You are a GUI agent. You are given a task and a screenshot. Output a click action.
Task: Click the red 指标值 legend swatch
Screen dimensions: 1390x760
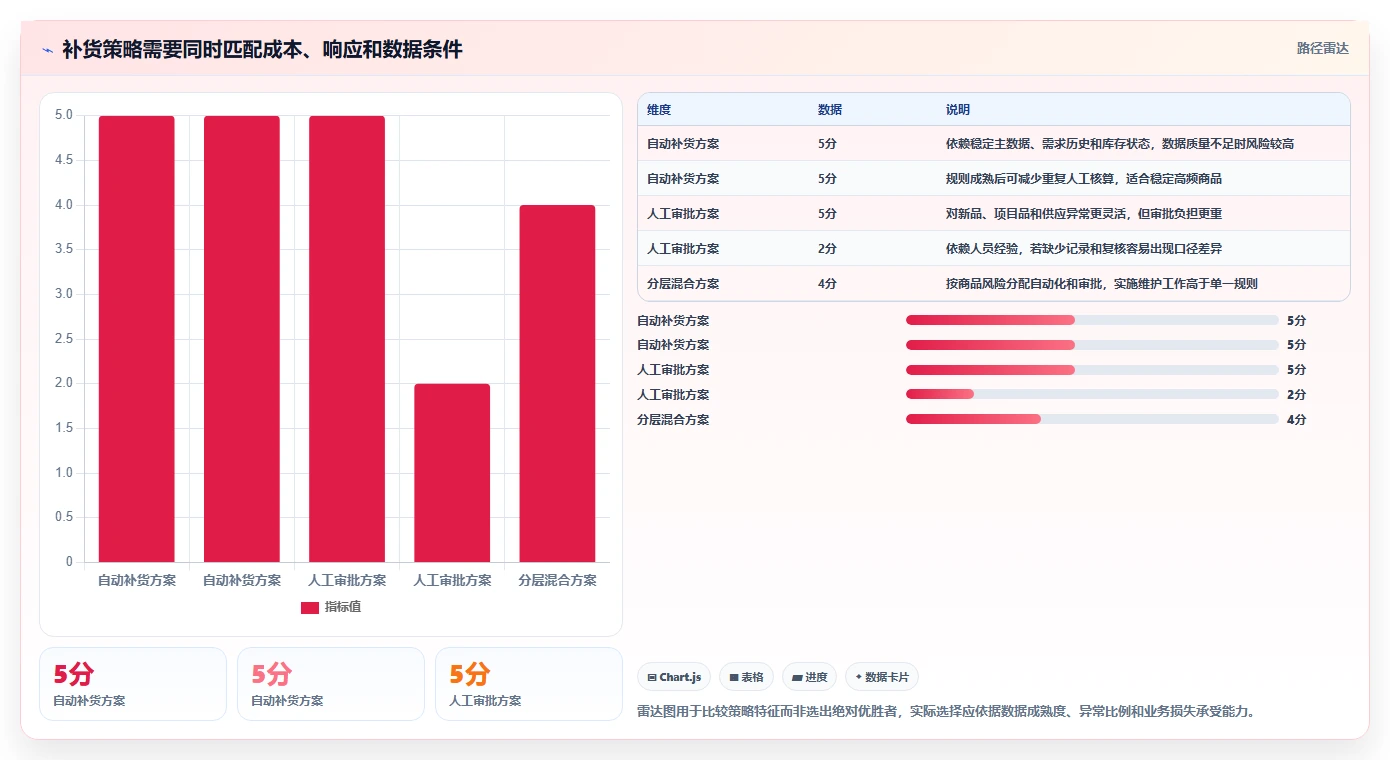coord(310,608)
